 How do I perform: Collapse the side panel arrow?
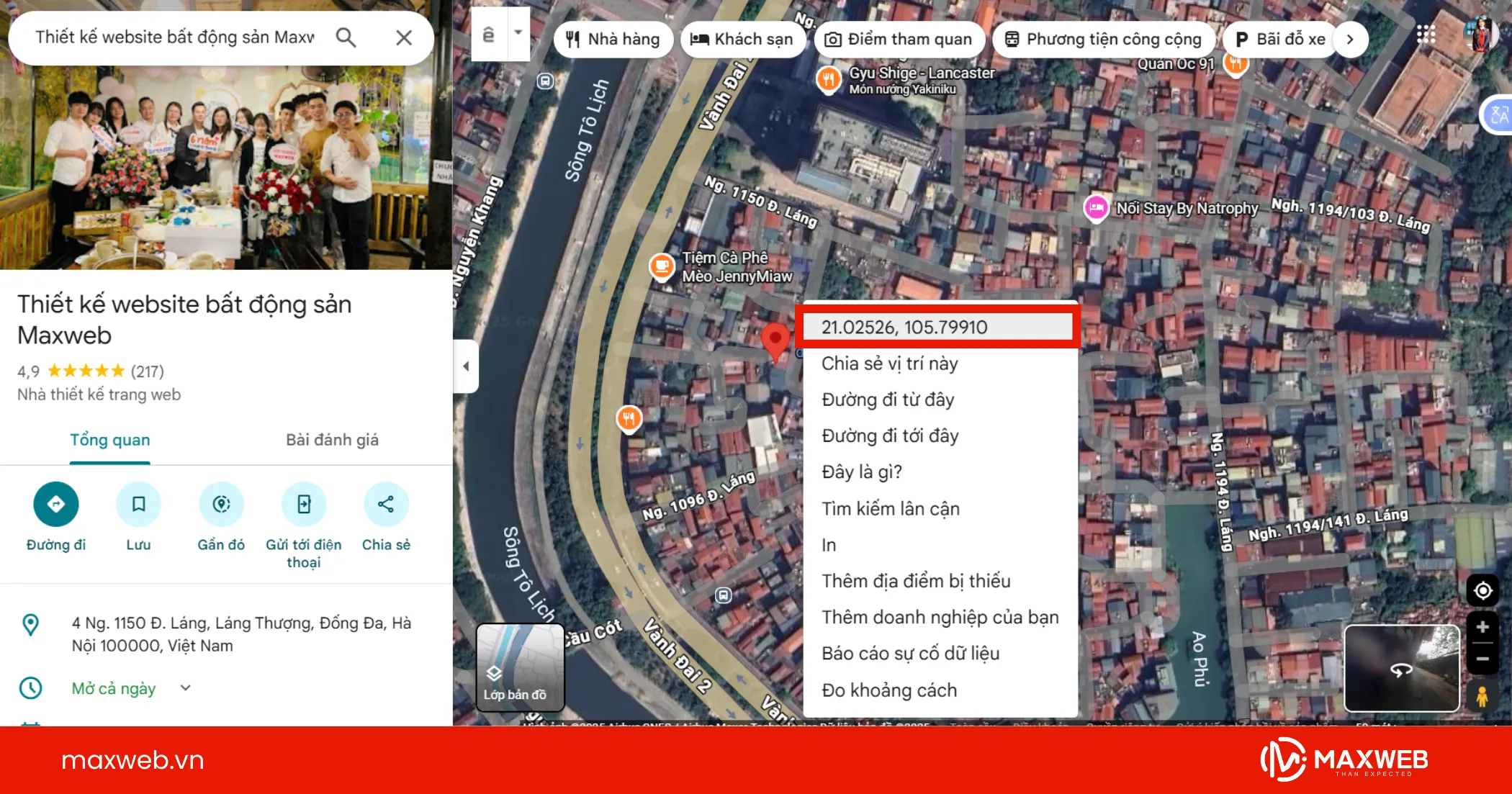(x=466, y=366)
